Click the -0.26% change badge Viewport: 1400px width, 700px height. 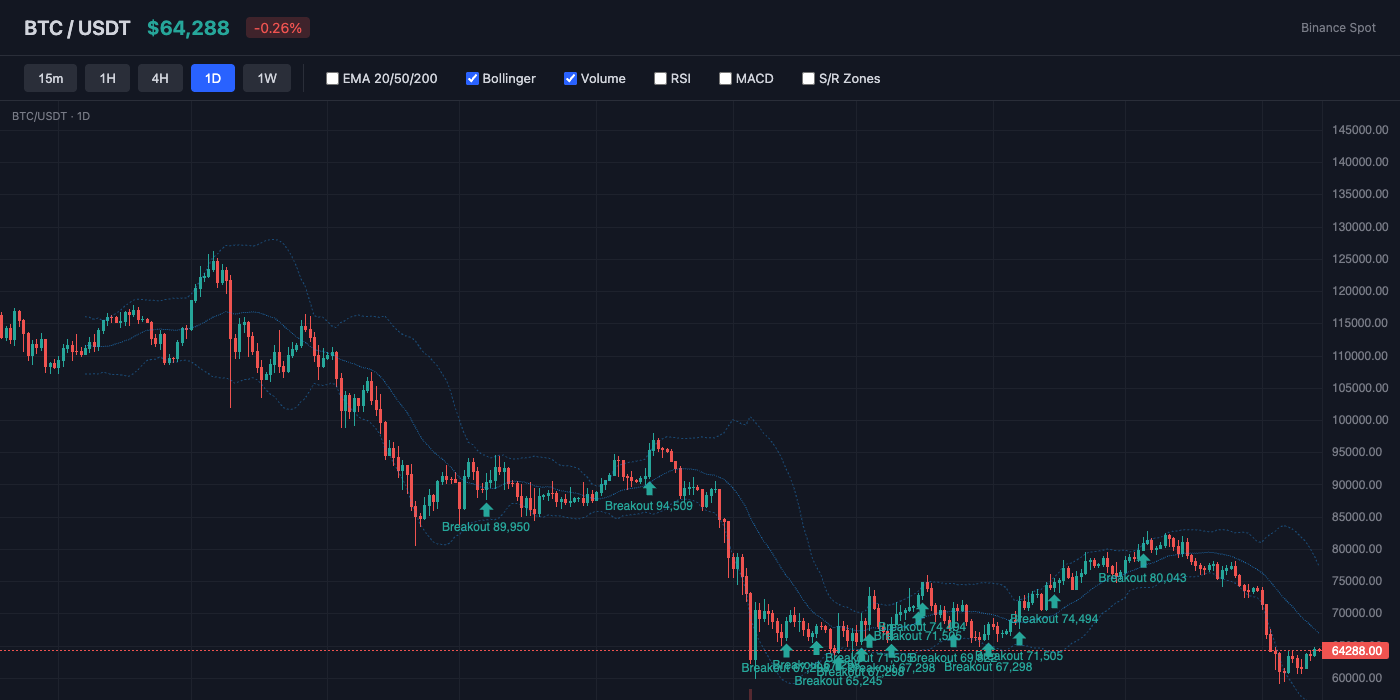(x=278, y=28)
